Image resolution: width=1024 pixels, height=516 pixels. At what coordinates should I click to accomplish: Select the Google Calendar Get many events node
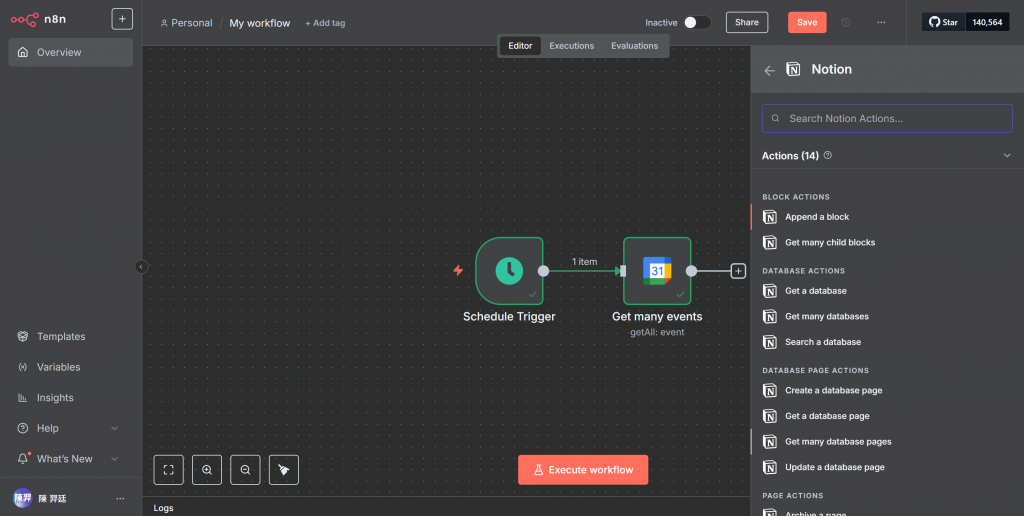[657, 270]
